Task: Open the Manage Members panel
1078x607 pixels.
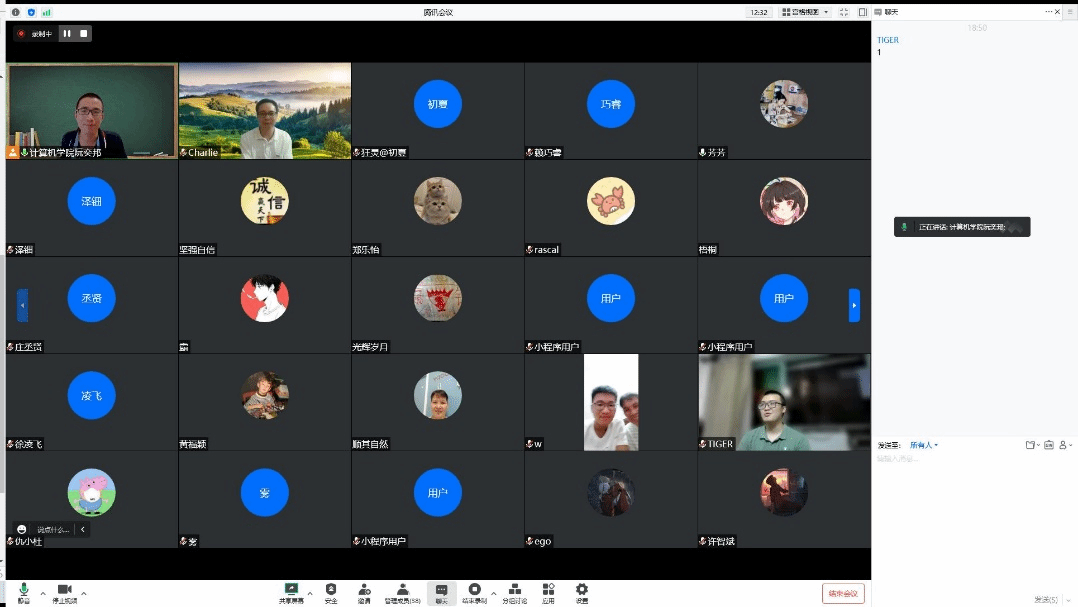Action: (402, 591)
